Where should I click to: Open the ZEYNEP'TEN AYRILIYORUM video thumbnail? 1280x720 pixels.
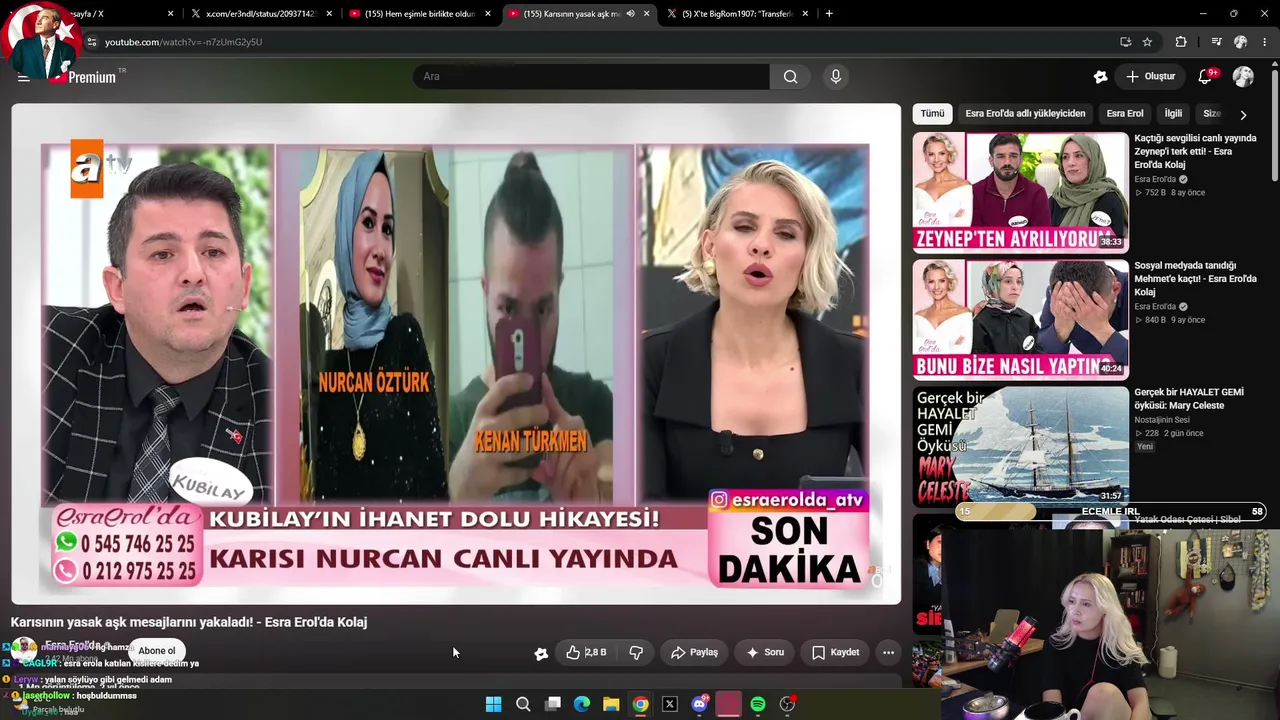(1020, 192)
